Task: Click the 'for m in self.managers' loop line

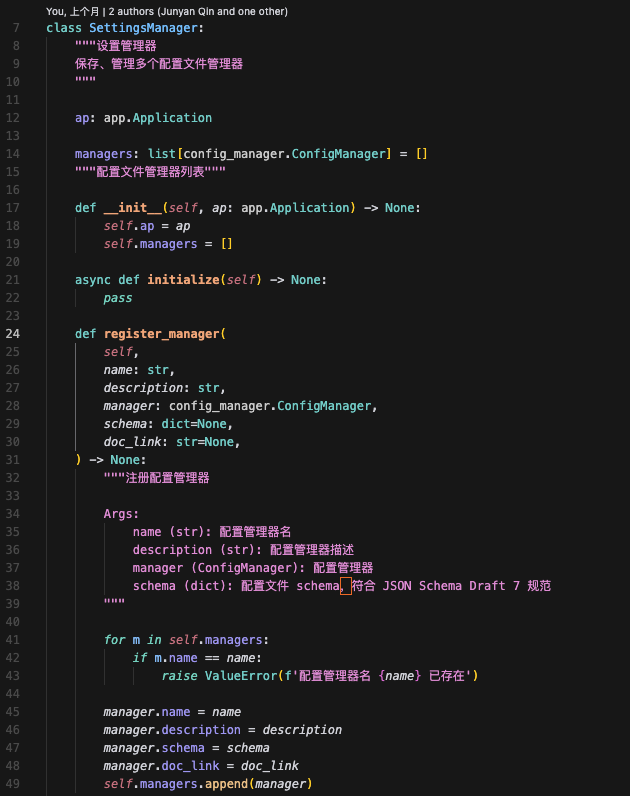Action: coord(186,640)
